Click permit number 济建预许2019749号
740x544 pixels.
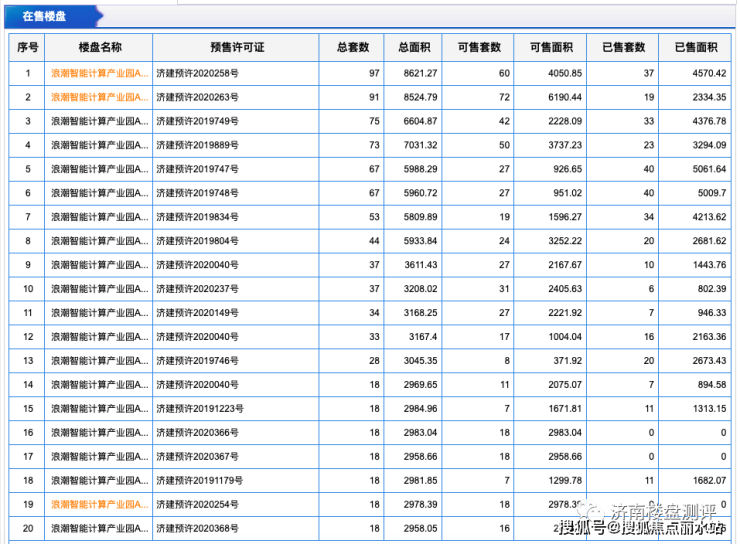tap(197, 121)
